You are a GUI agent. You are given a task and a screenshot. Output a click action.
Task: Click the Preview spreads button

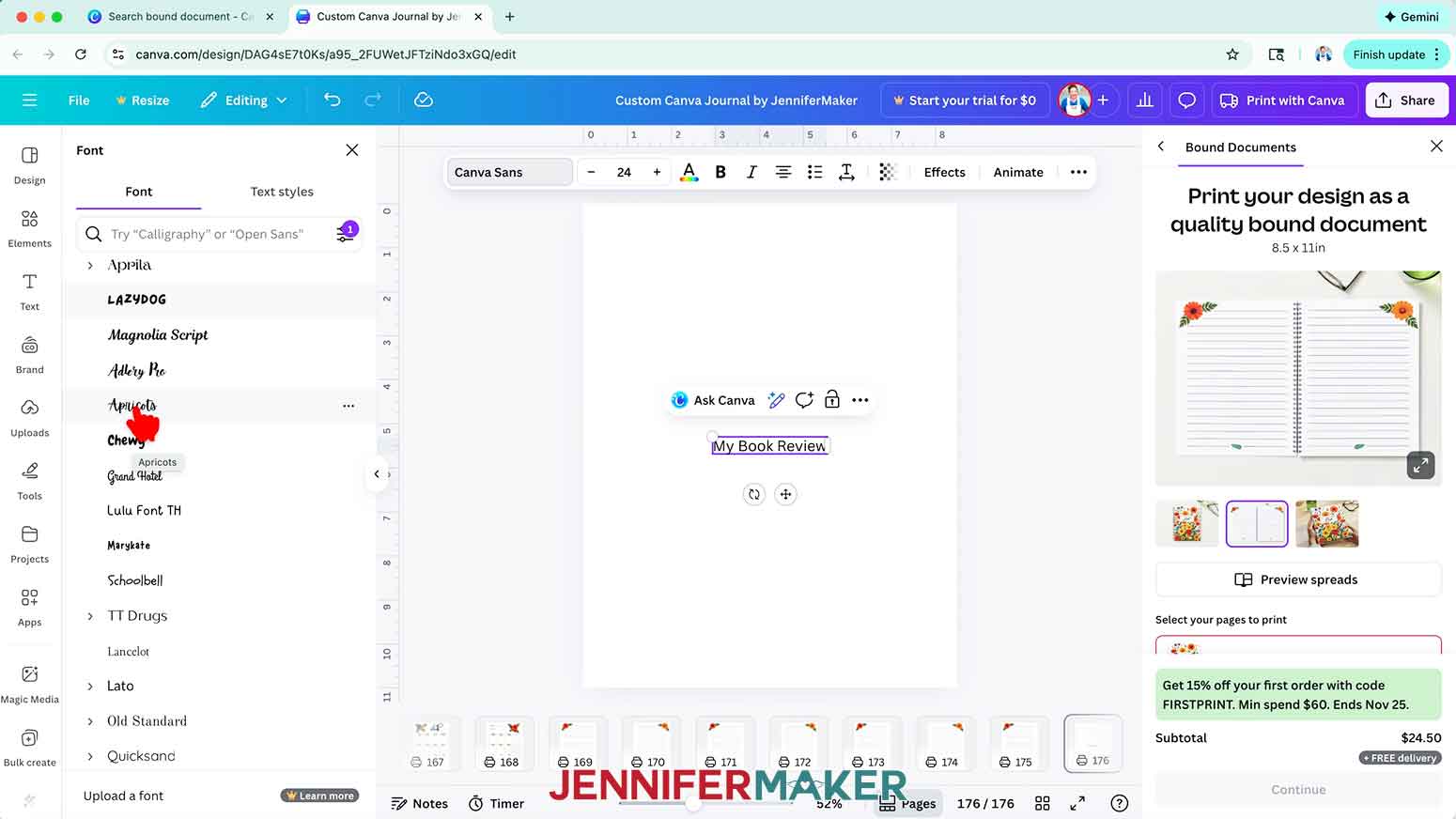pyautogui.click(x=1297, y=579)
